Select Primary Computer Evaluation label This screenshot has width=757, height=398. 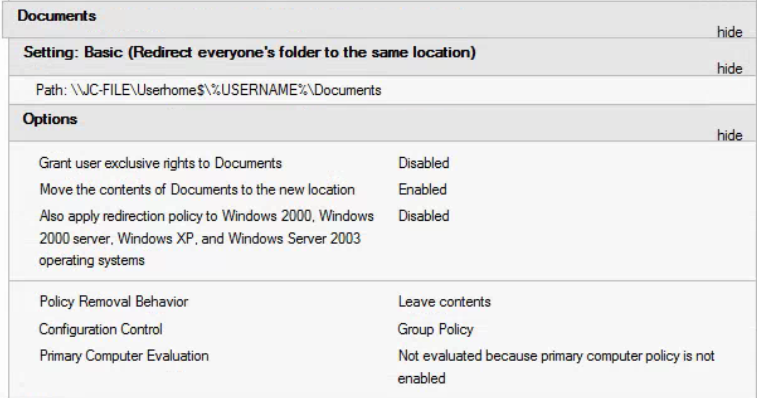(124, 355)
